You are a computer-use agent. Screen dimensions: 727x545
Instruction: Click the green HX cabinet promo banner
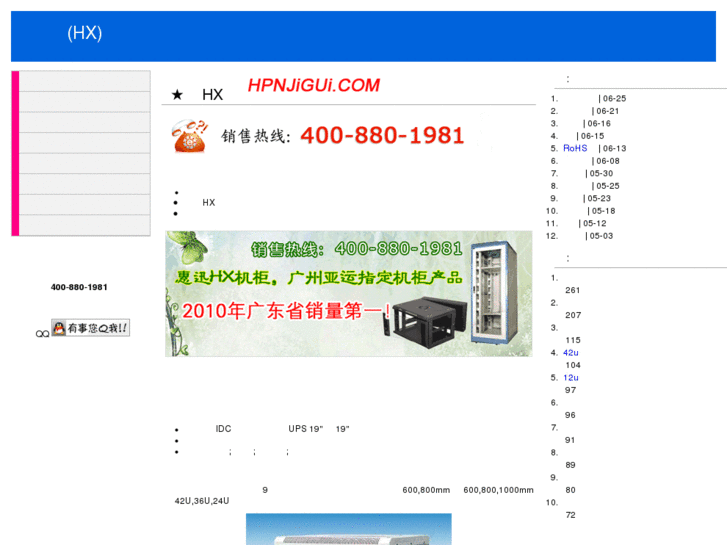349,294
